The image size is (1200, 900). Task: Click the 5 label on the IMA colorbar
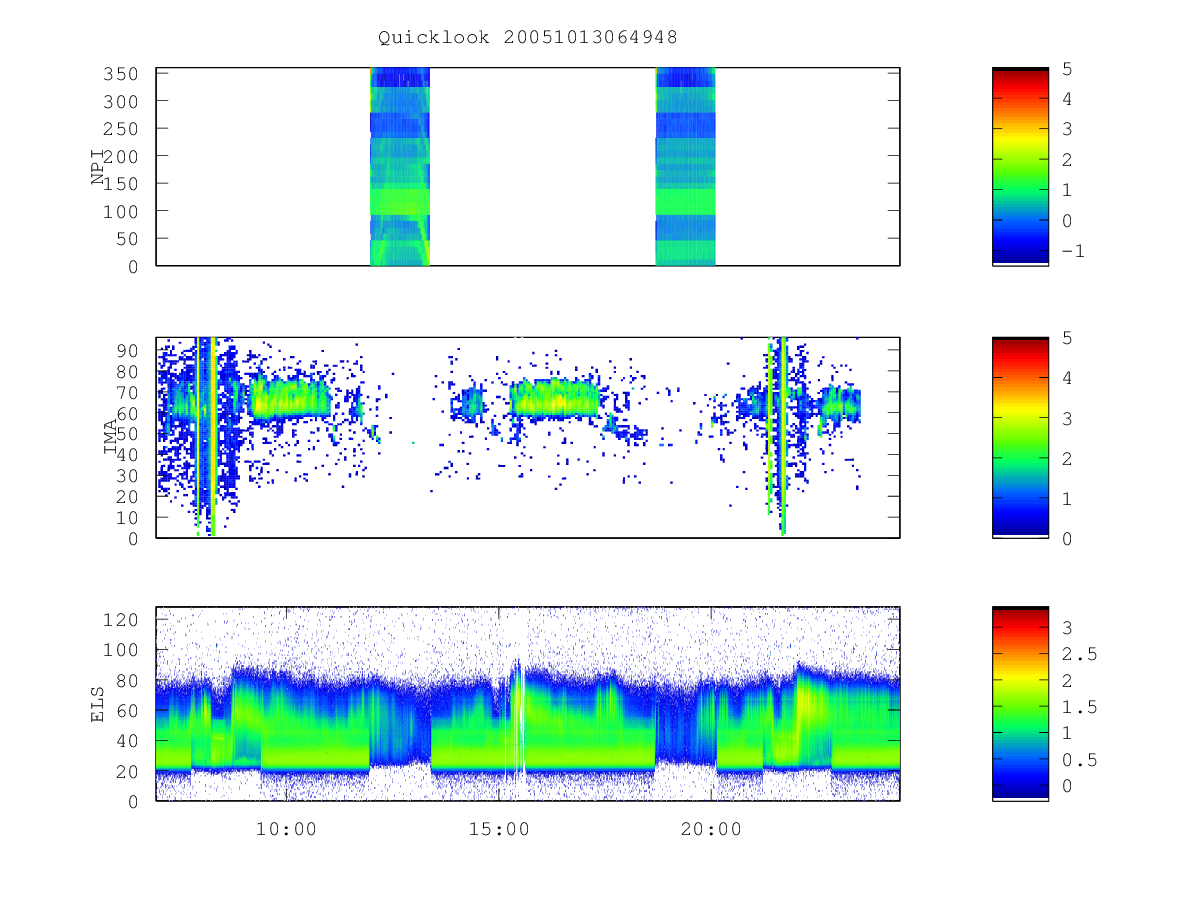coord(1066,338)
